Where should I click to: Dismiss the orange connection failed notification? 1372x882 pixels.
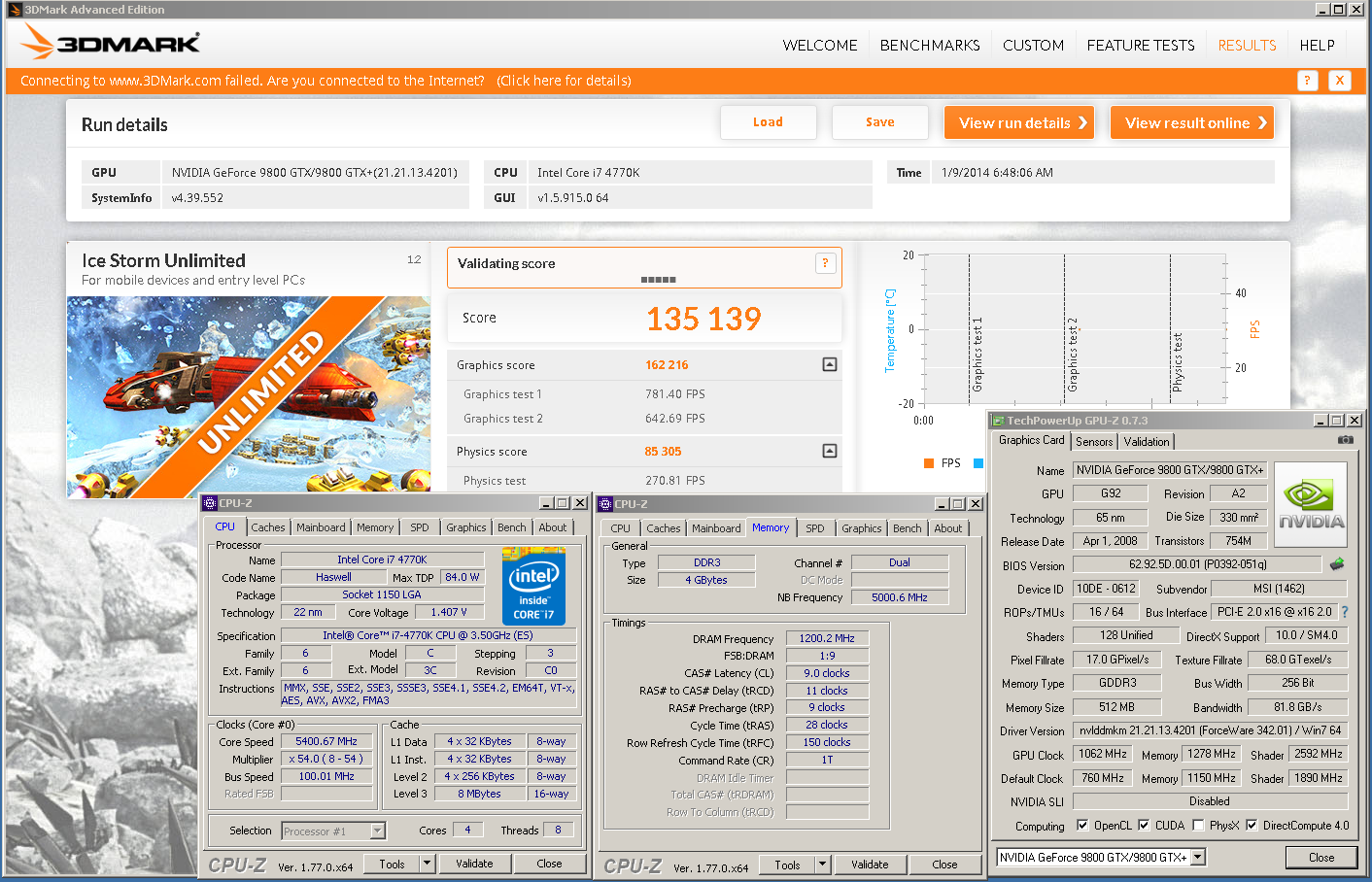point(1340,81)
